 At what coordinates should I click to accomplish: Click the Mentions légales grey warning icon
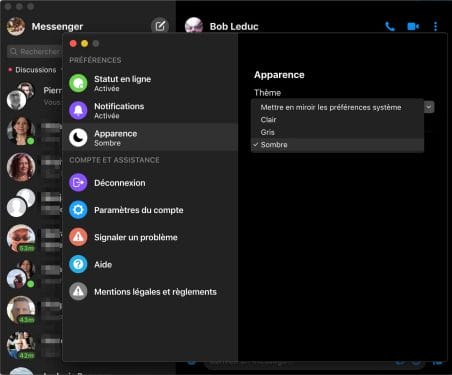coord(78,292)
